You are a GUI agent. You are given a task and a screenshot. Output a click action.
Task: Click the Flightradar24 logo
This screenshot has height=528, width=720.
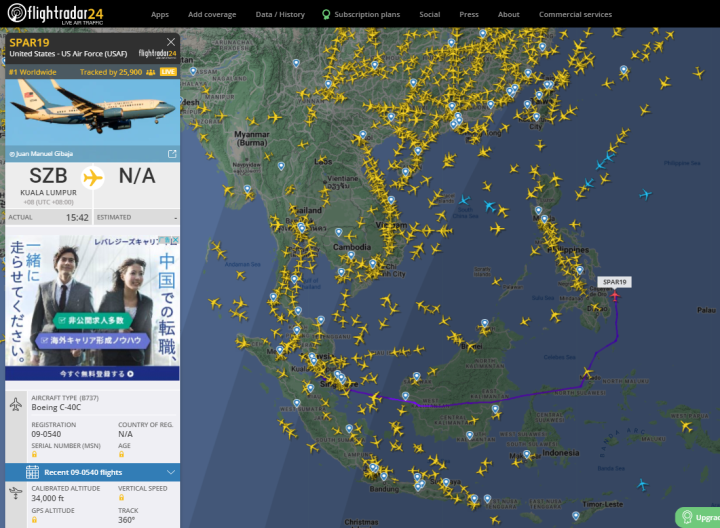click(x=56, y=14)
